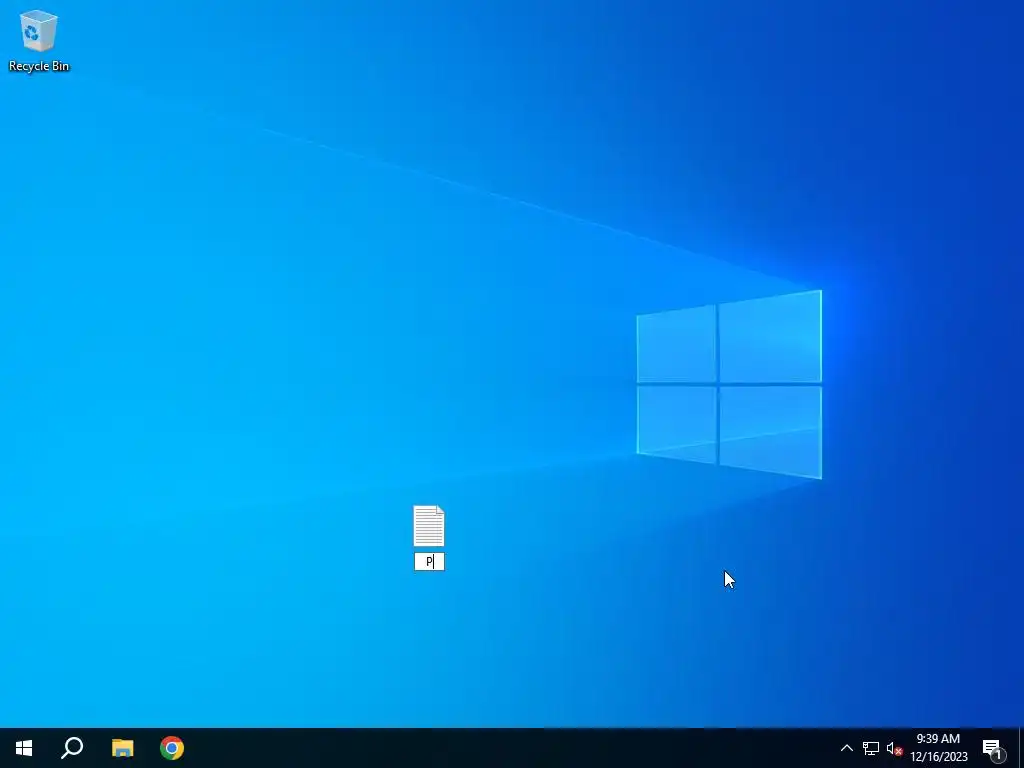
Task: Open network status tray icon
Action: click(x=871, y=748)
